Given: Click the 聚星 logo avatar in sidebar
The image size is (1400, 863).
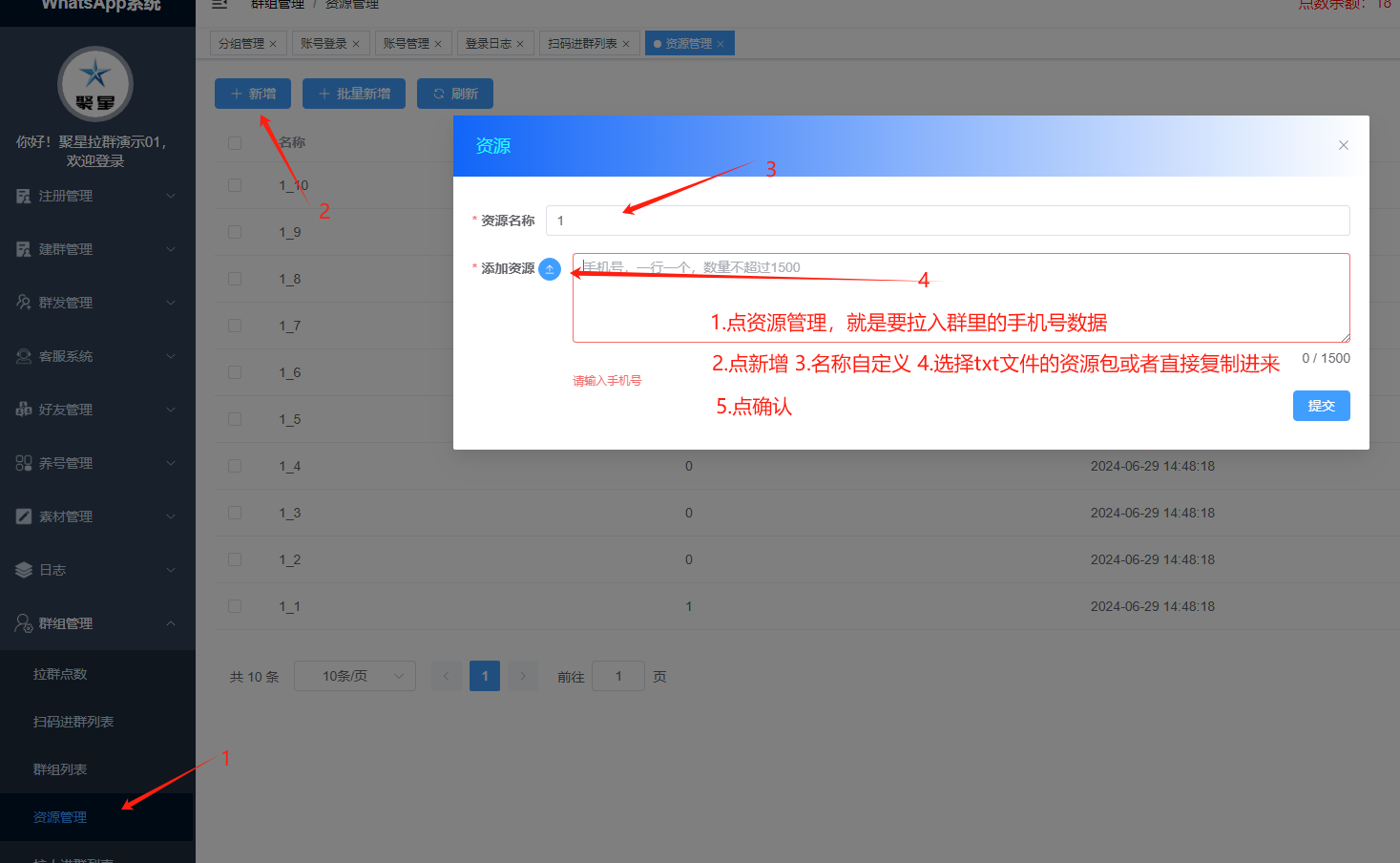Looking at the screenshot, I should click(x=97, y=84).
